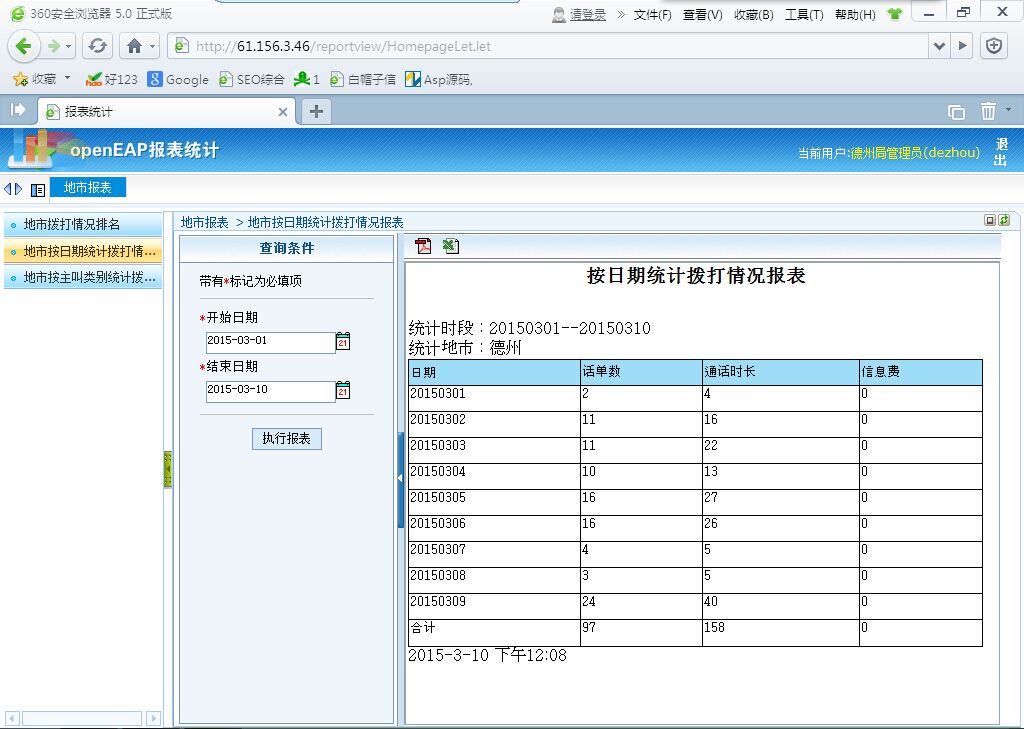Image resolution: width=1024 pixels, height=729 pixels.
Task: Click the address bar go arrow
Action: click(962, 46)
